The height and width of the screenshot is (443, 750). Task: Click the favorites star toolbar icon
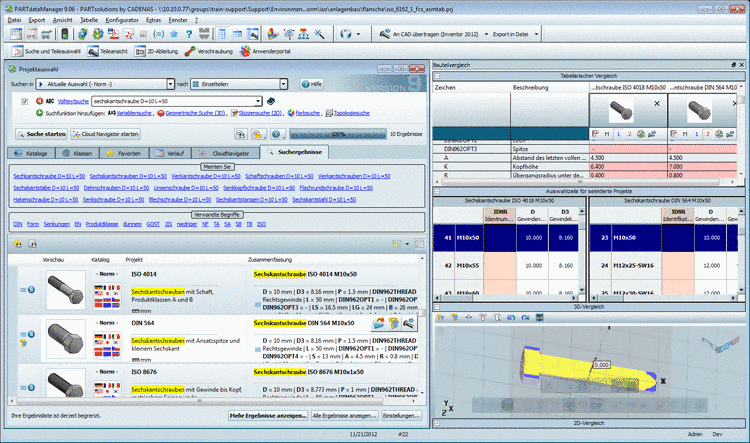tap(174, 34)
